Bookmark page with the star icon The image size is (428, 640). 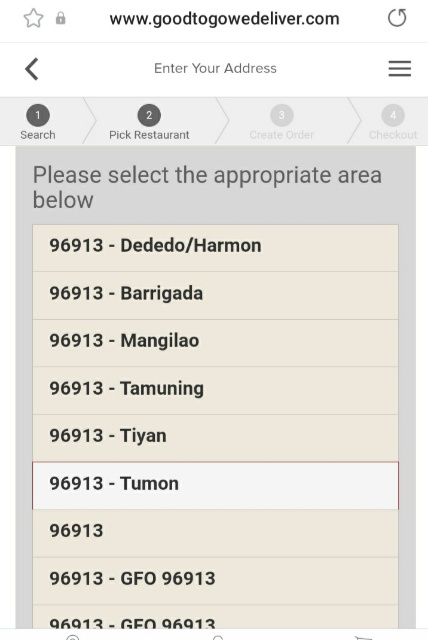coord(33,18)
